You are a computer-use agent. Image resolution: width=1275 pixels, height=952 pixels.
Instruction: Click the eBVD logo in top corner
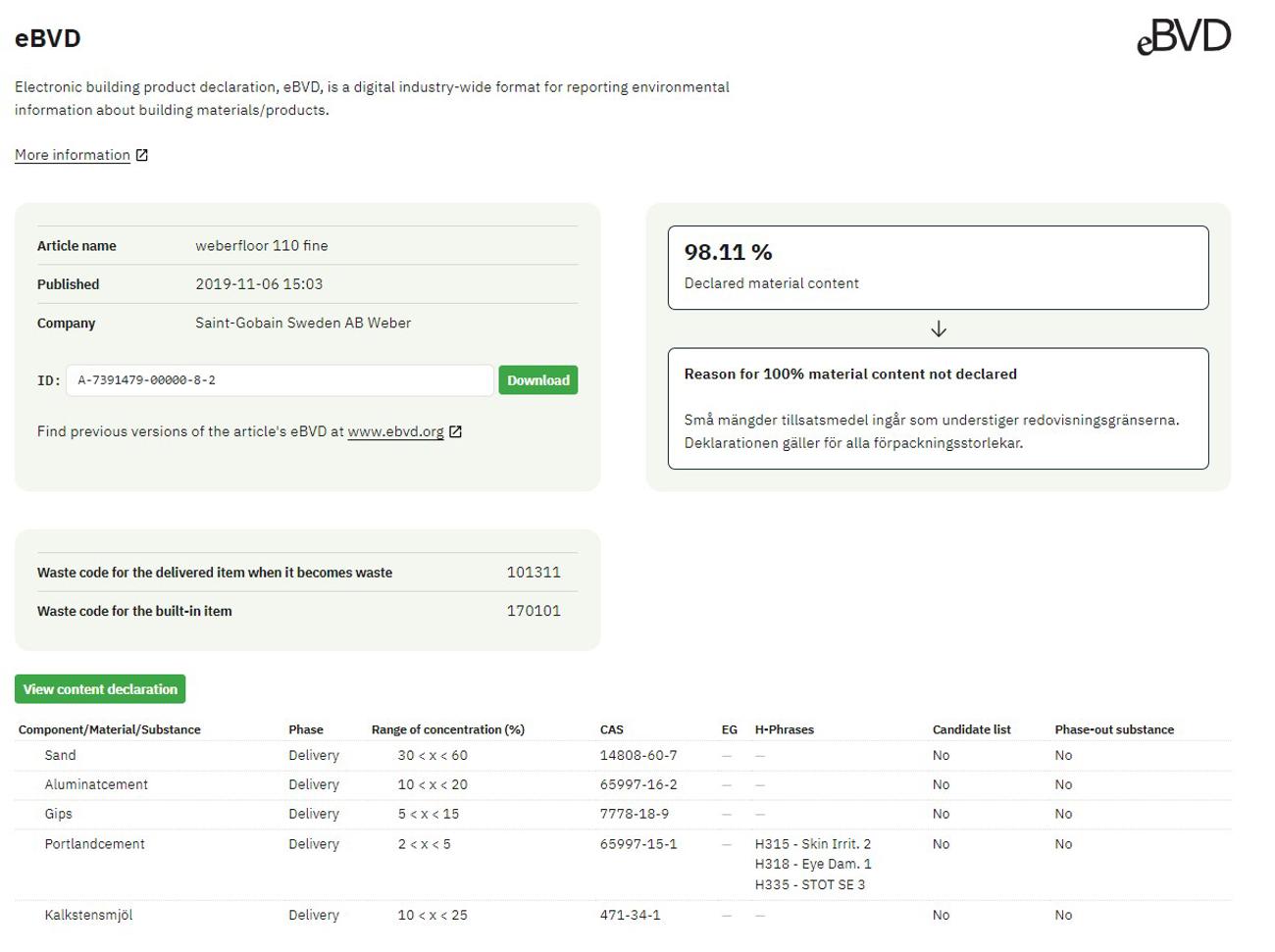point(1183,37)
